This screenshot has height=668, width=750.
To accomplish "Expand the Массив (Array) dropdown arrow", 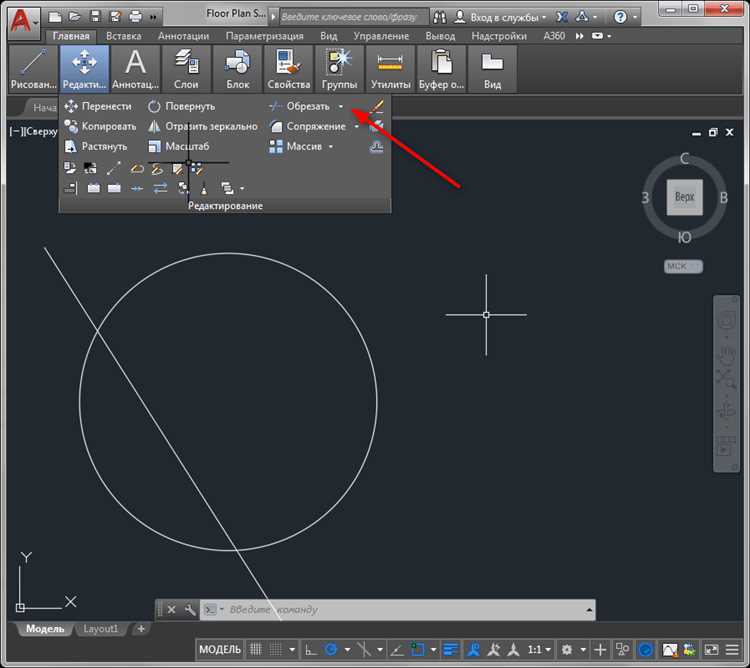I will [x=331, y=147].
